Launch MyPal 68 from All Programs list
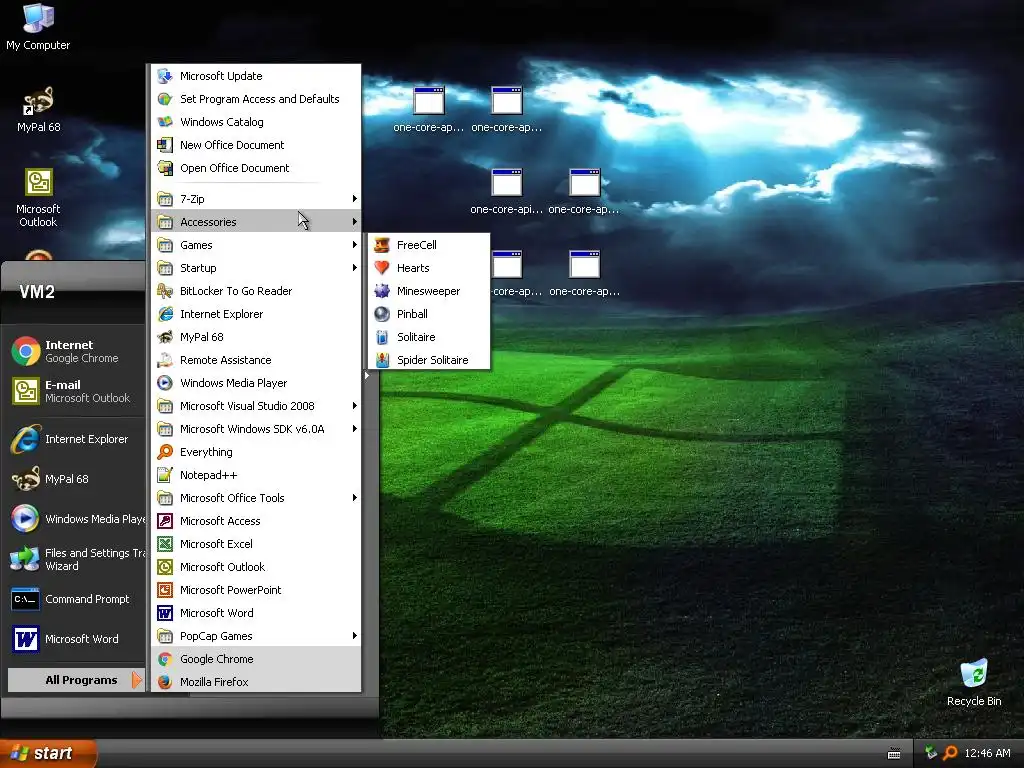Image resolution: width=1024 pixels, height=768 pixels. pyautogui.click(x=256, y=337)
